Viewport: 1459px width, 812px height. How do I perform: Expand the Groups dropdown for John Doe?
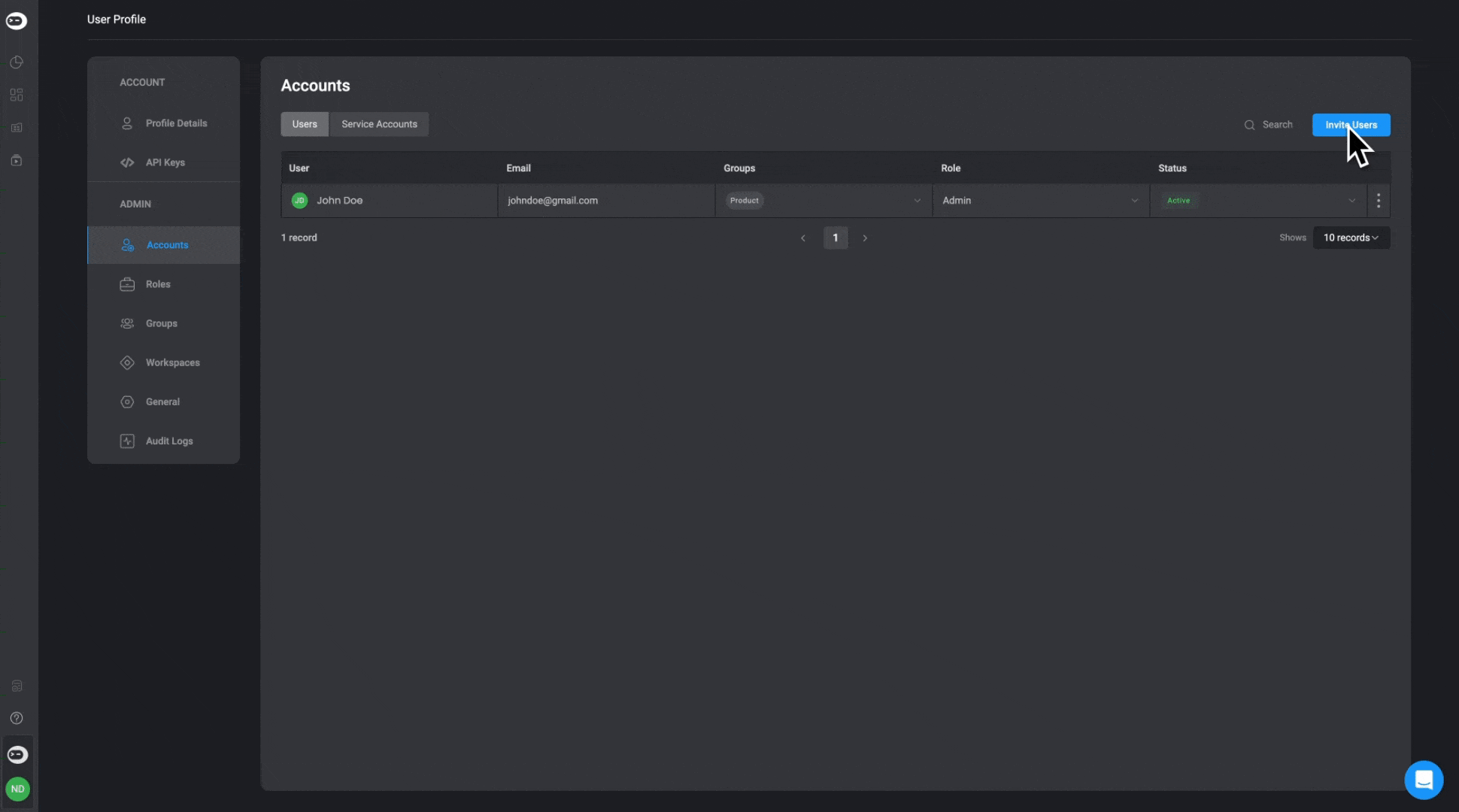917,201
